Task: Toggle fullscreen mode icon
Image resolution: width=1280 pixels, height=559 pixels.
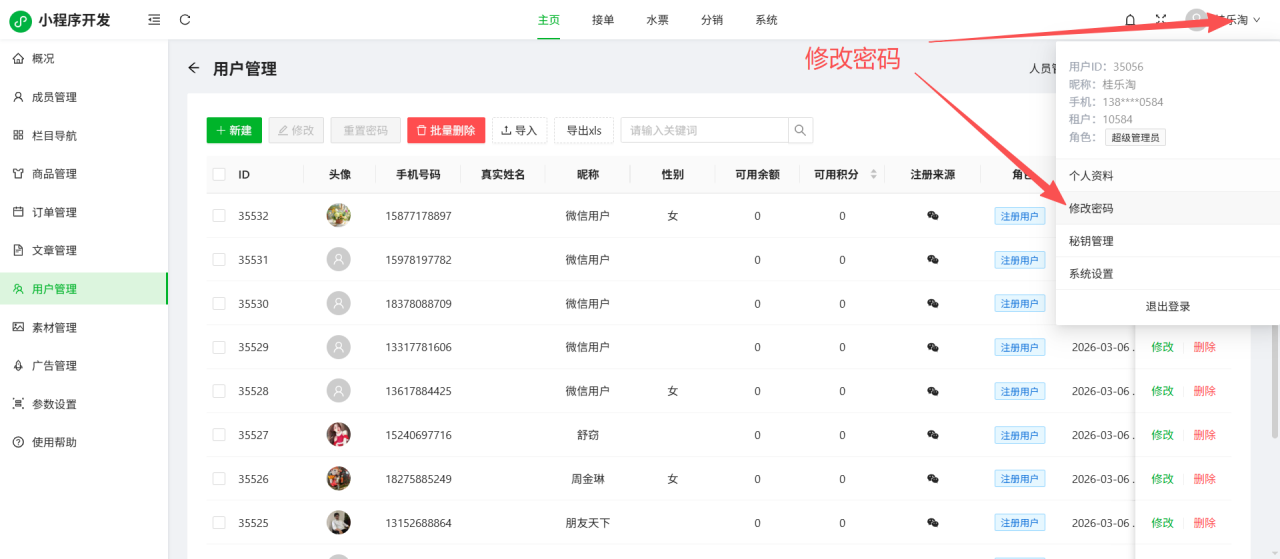Action: coord(1161,20)
